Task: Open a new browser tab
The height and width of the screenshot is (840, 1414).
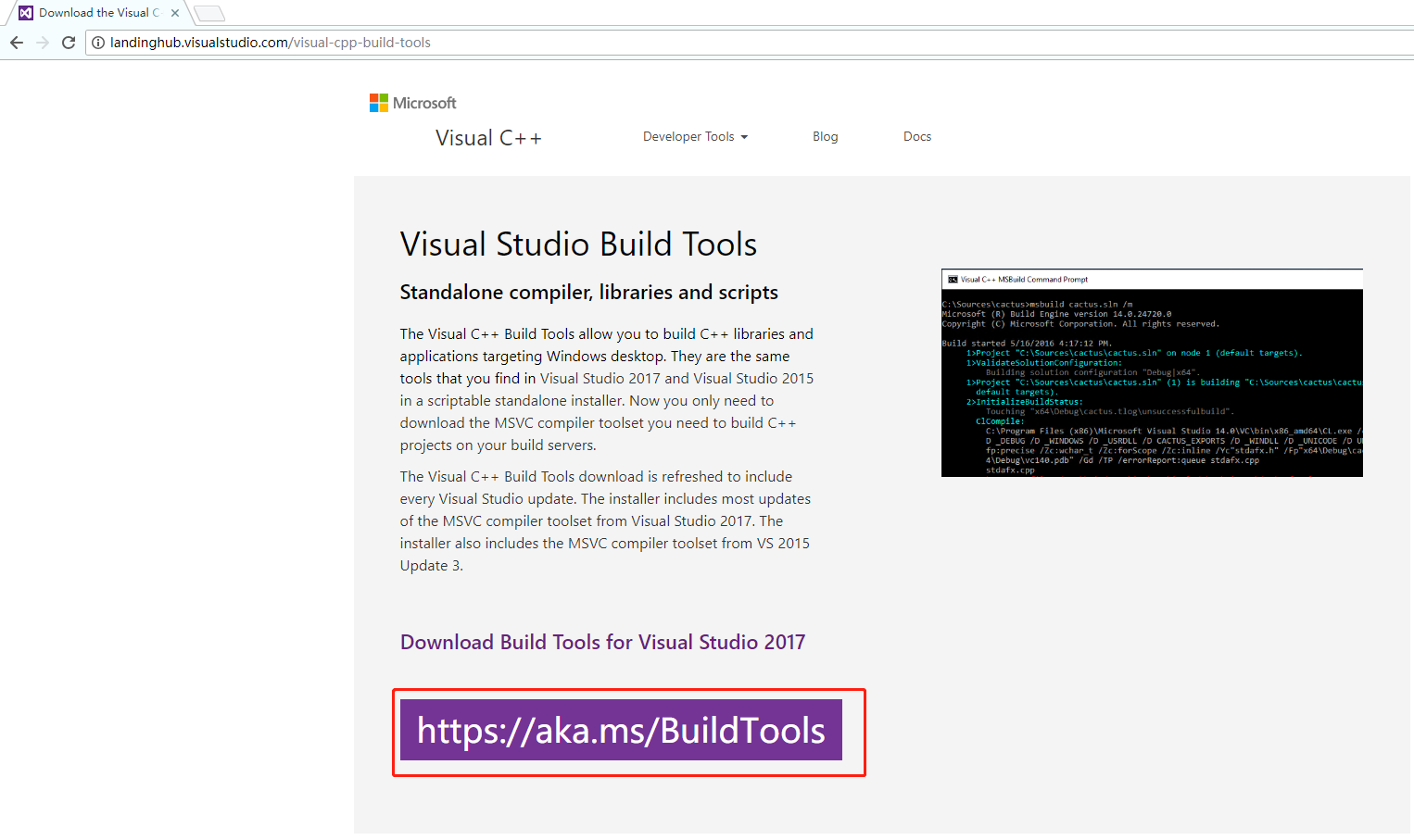Action: pos(209,13)
